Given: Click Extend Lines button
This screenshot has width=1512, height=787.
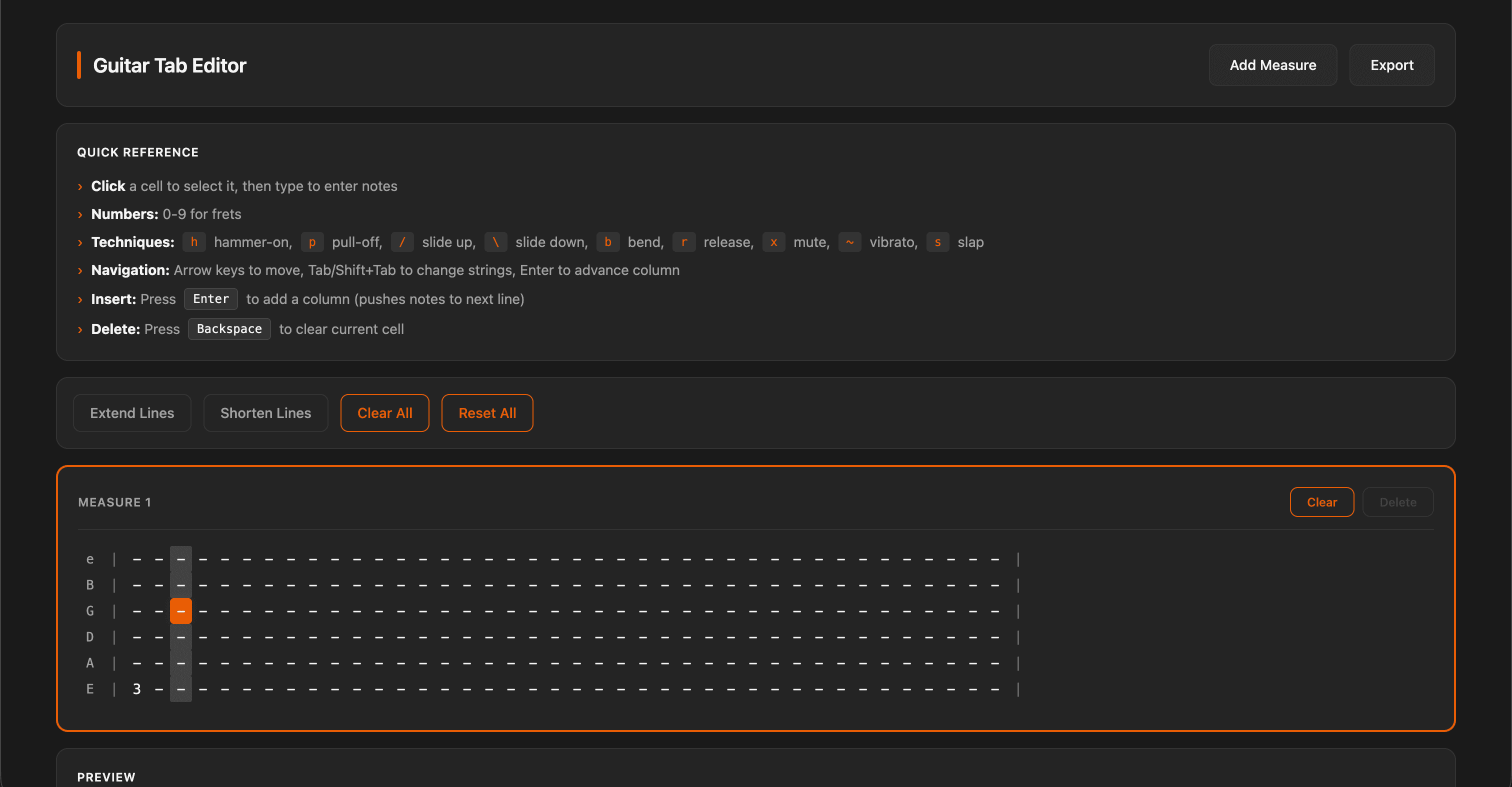Looking at the screenshot, I should [132, 413].
